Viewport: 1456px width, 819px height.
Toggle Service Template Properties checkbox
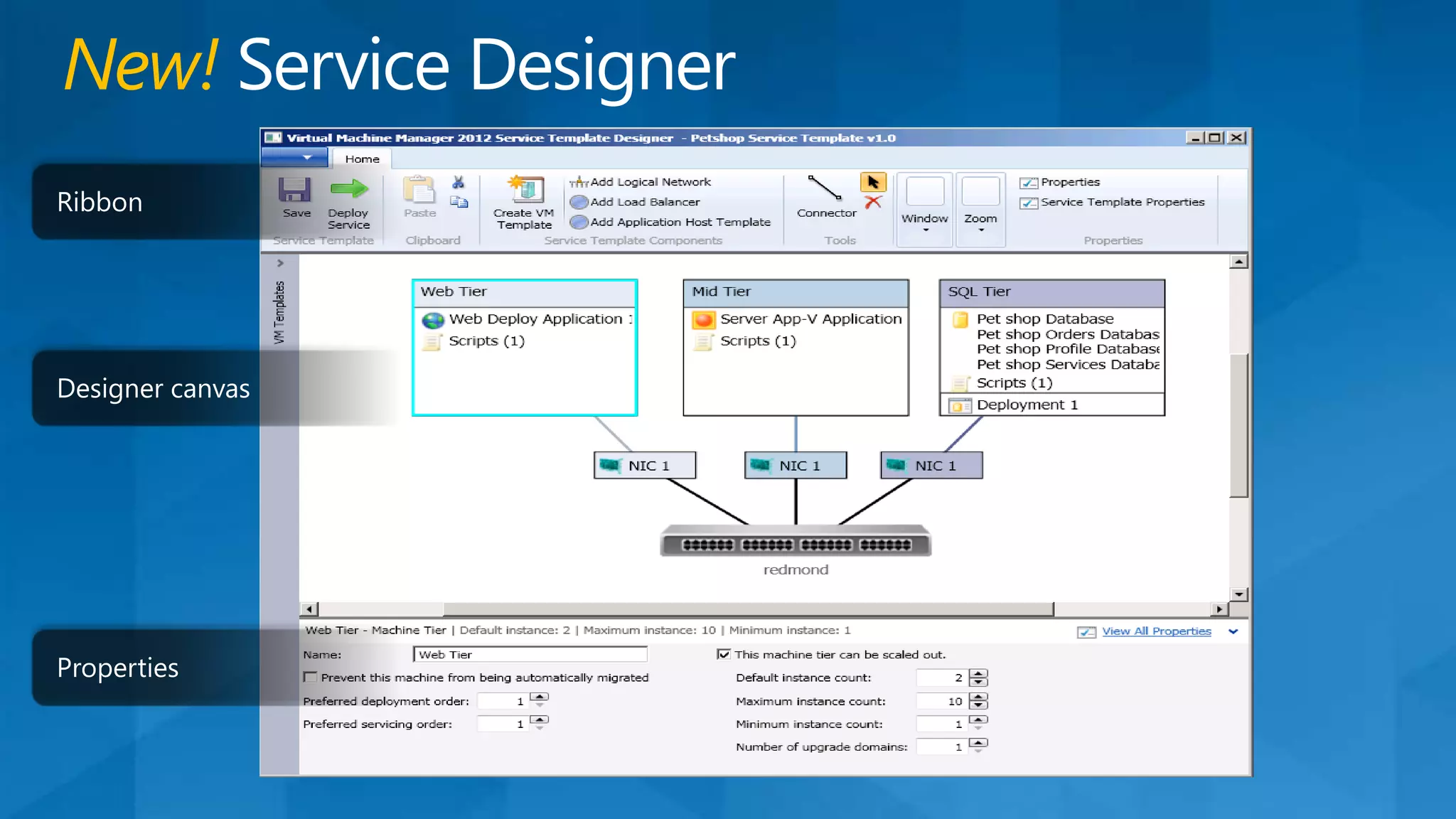(1029, 203)
